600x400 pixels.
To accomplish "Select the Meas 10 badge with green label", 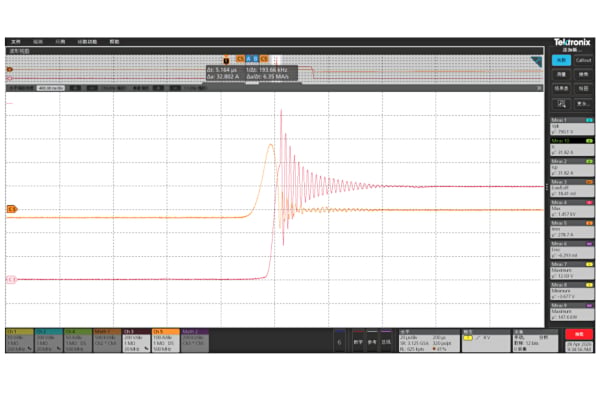I will (x=572, y=147).
